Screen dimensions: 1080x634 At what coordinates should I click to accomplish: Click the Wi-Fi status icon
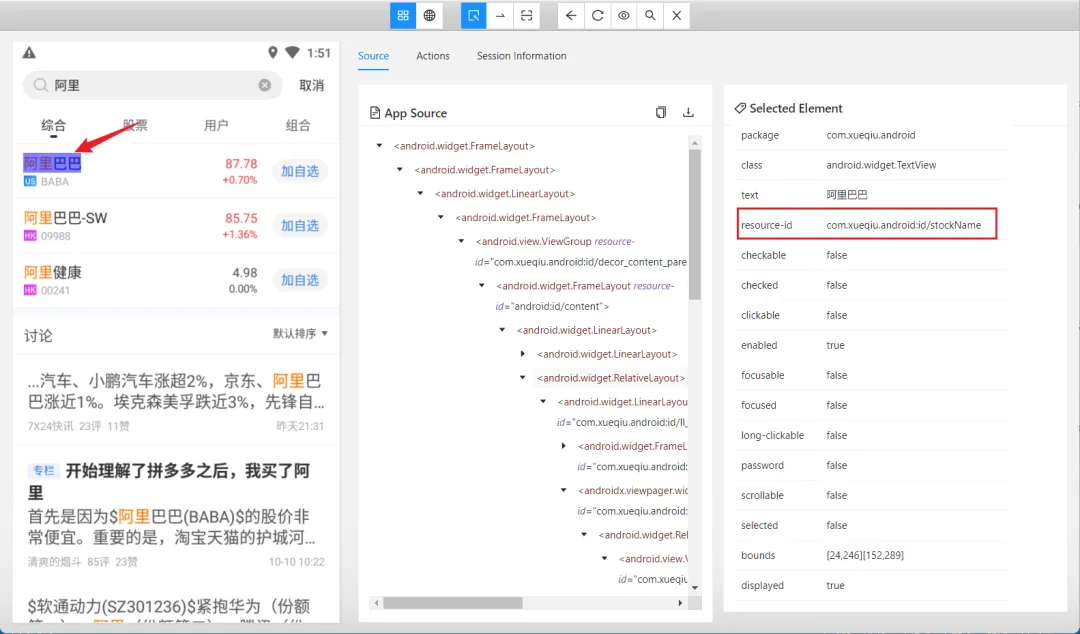tap(292, 52)
